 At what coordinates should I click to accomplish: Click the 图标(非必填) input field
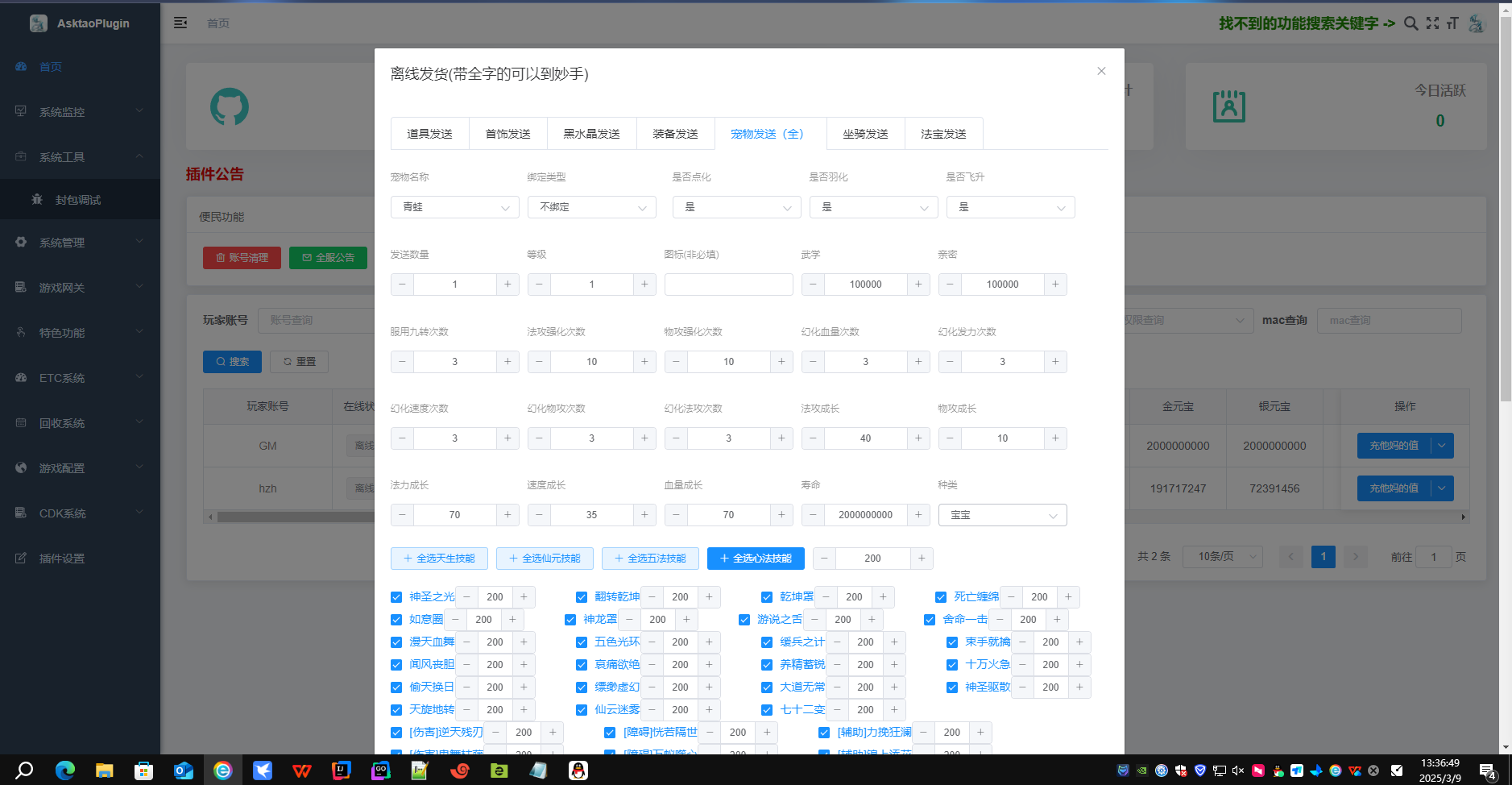pos(728,285)
